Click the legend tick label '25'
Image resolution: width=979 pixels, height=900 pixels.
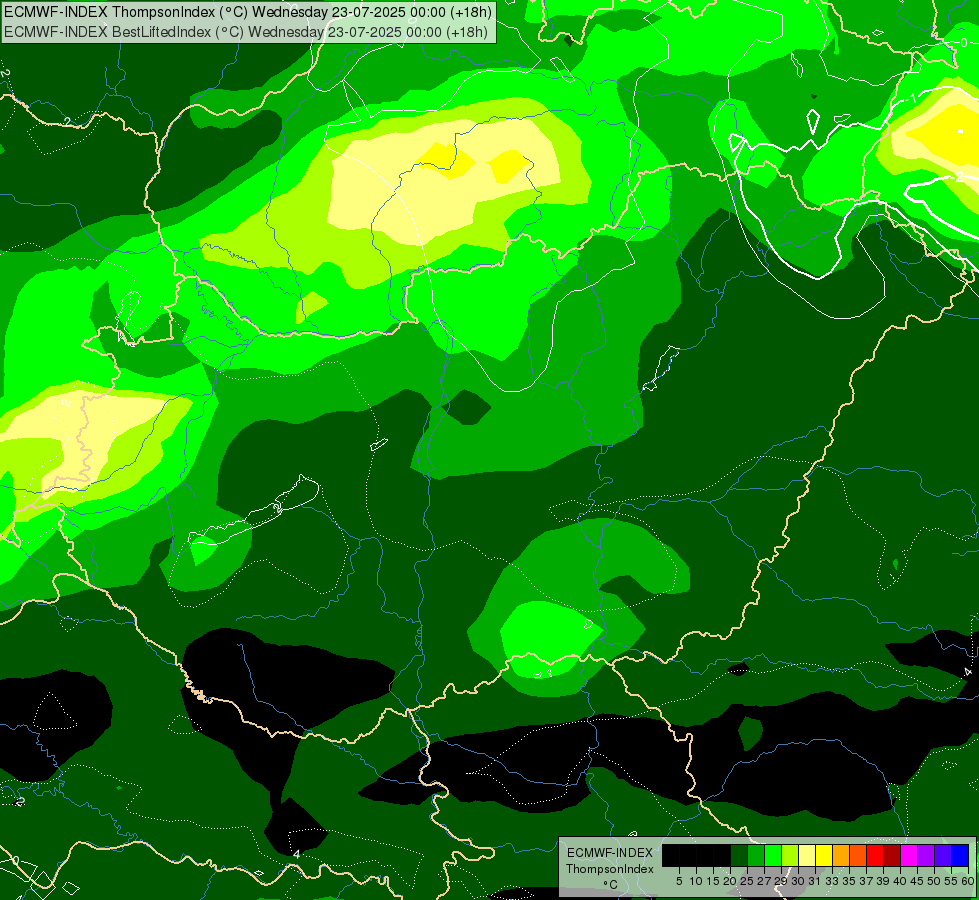[747, 881]
